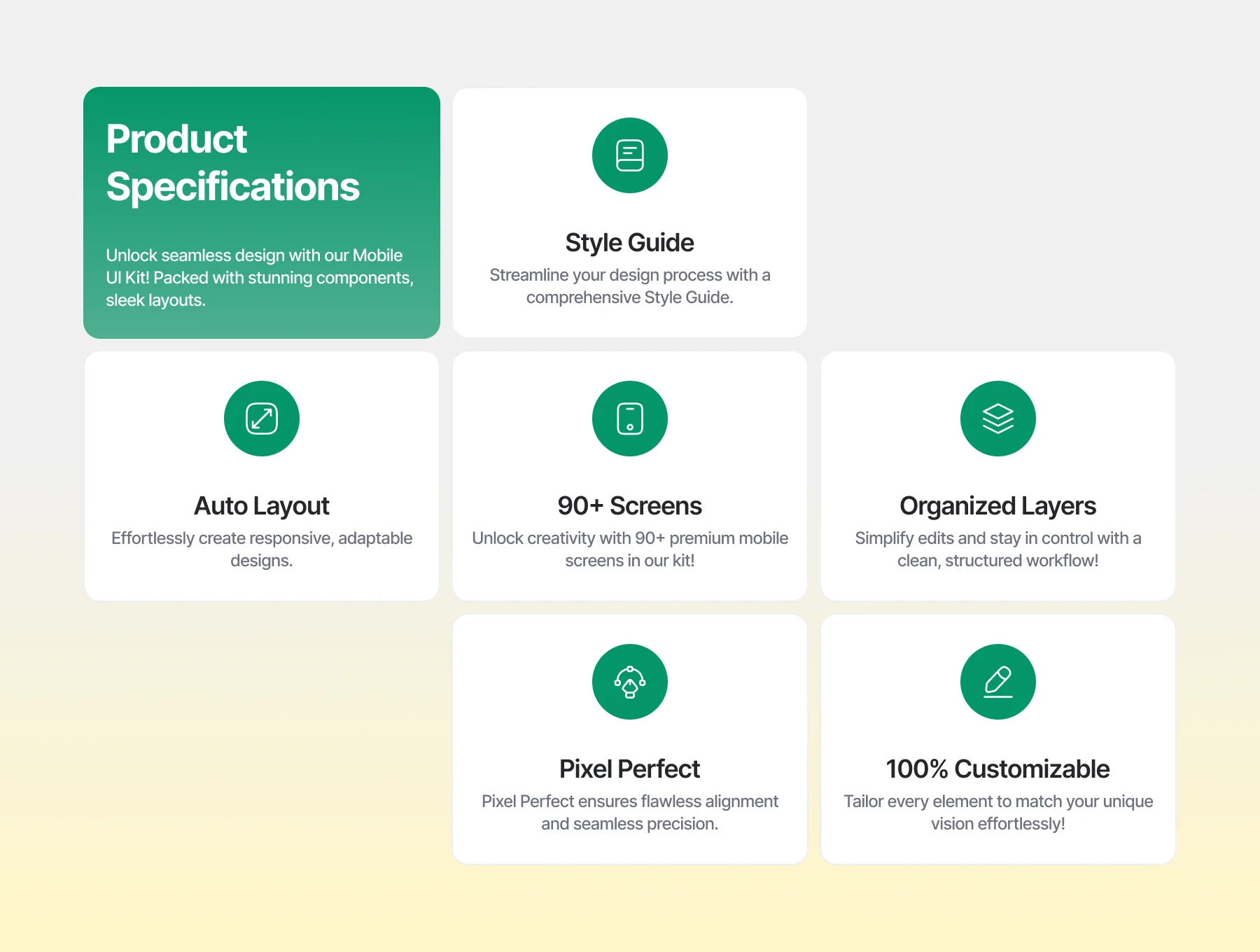
Task: Click the Auto Layout title
Action: coord(262,506)
